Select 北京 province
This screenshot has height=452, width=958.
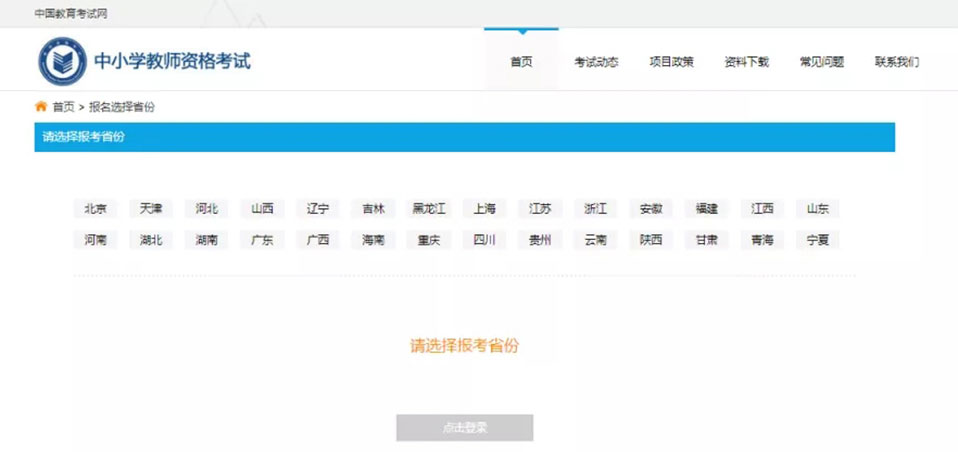pos(95,209)
